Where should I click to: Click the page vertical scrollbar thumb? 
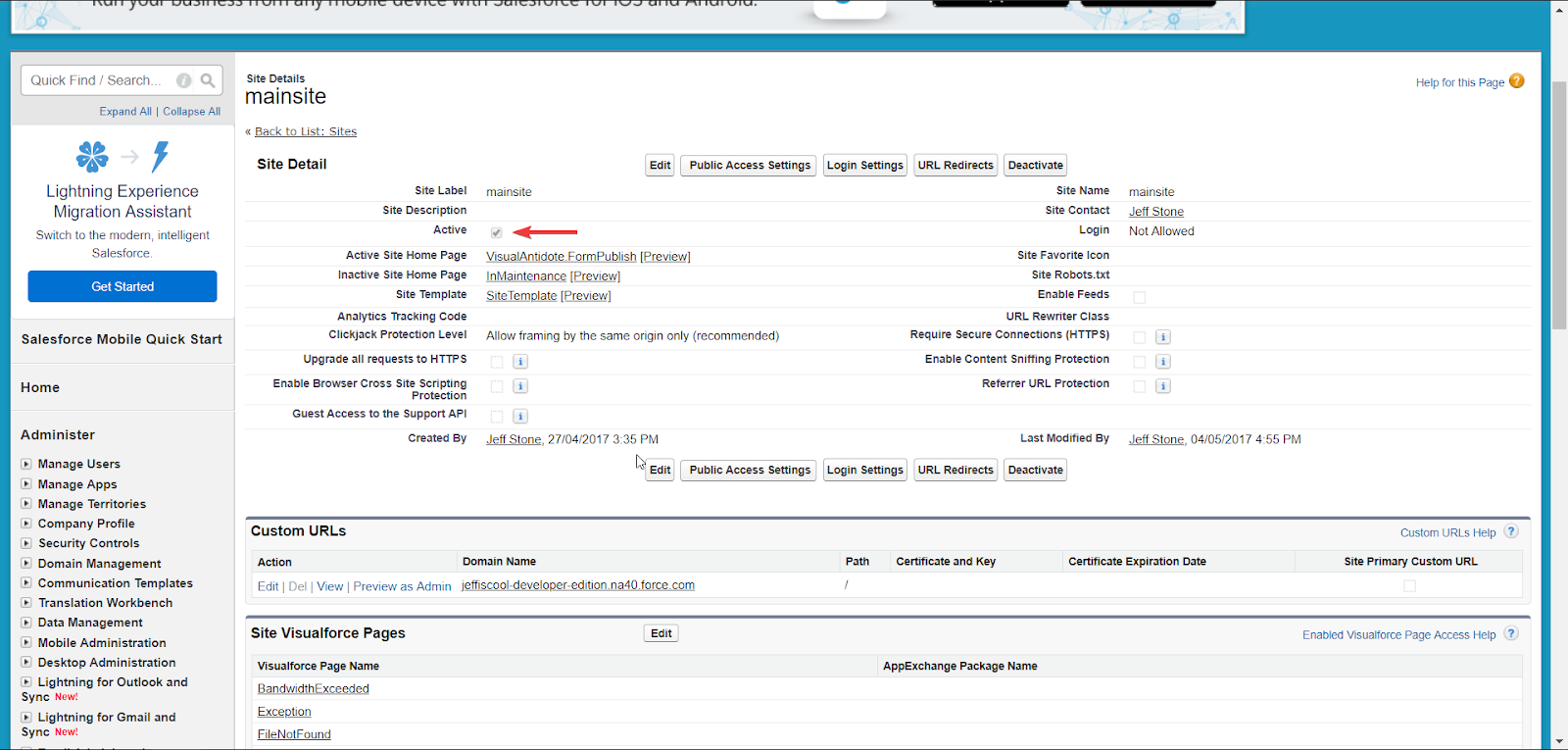[x=1558, y=206]
